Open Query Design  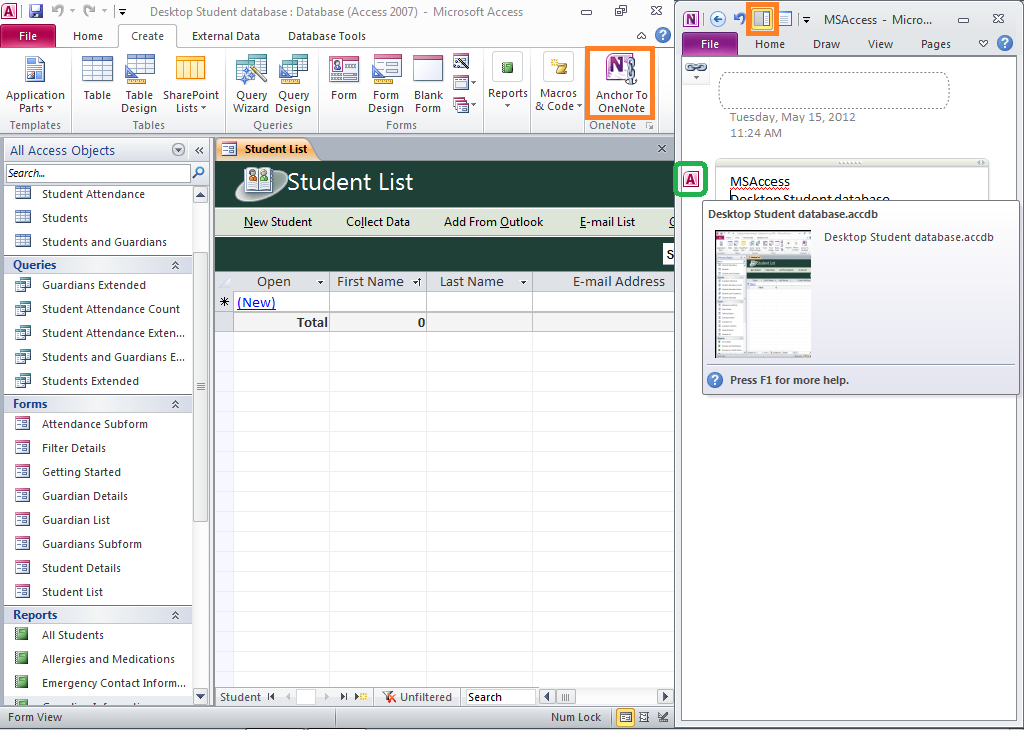[x=293, y=85]
